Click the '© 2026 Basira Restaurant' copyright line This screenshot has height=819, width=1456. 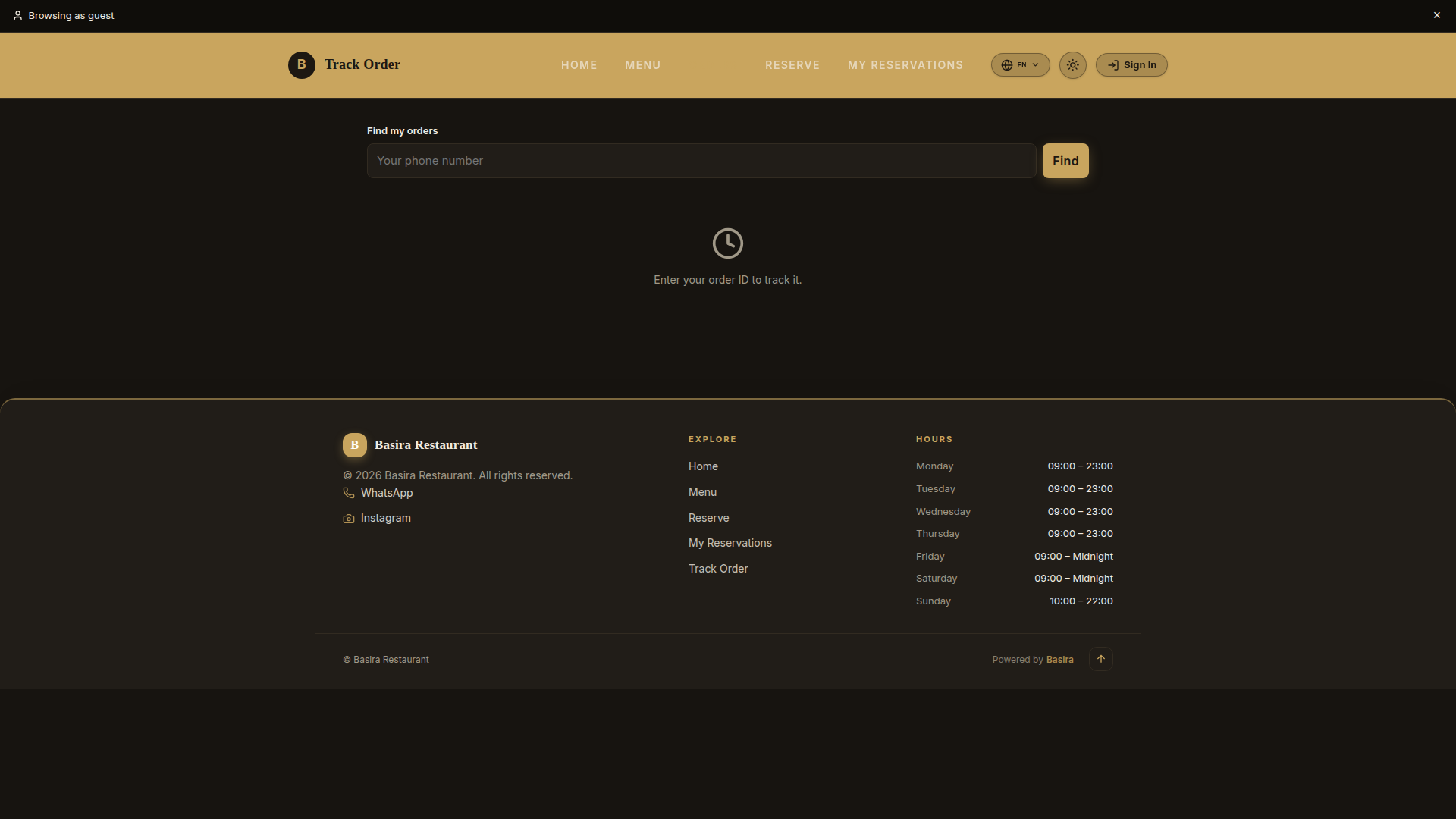click(x=457, y=475)
